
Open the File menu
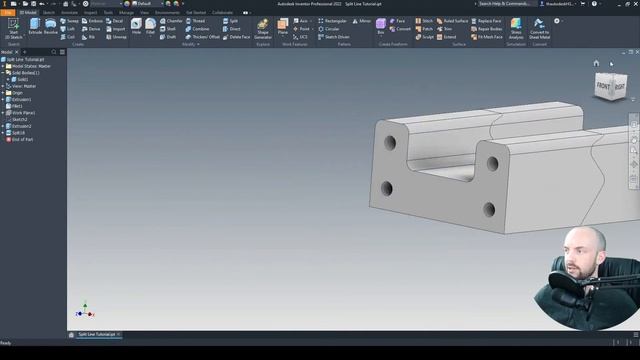coord(8,13)
